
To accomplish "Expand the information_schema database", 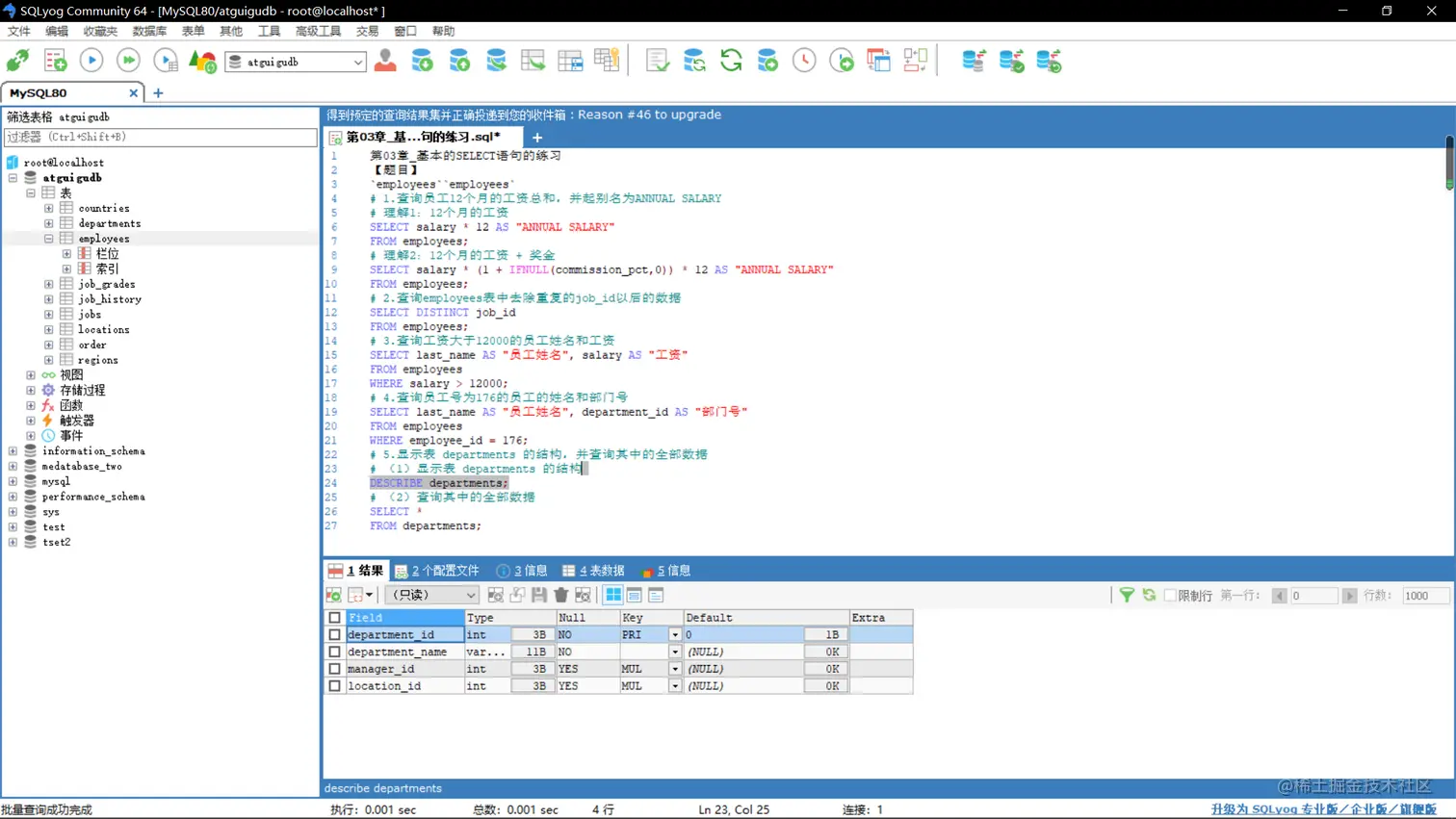I will coord(13,451).
